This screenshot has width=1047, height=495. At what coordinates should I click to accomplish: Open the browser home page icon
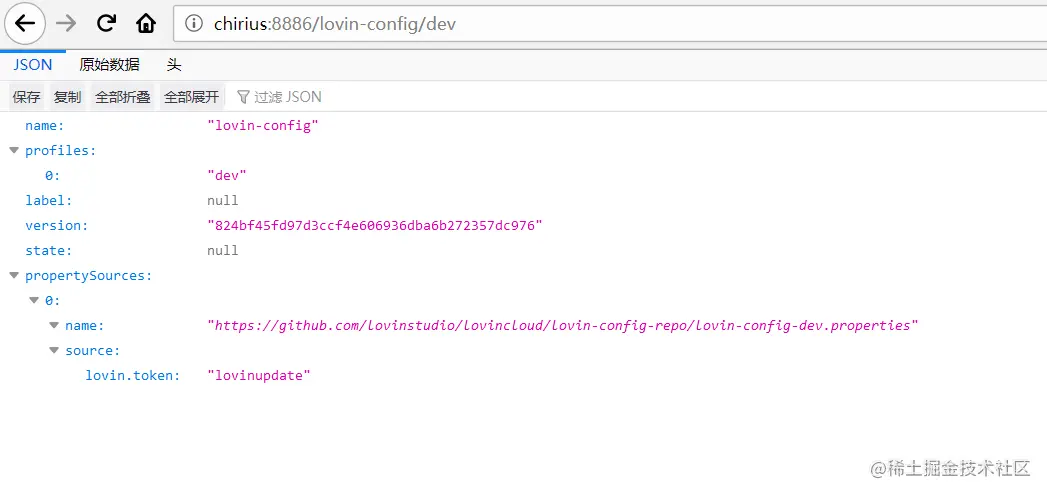[x=146, y=24]
